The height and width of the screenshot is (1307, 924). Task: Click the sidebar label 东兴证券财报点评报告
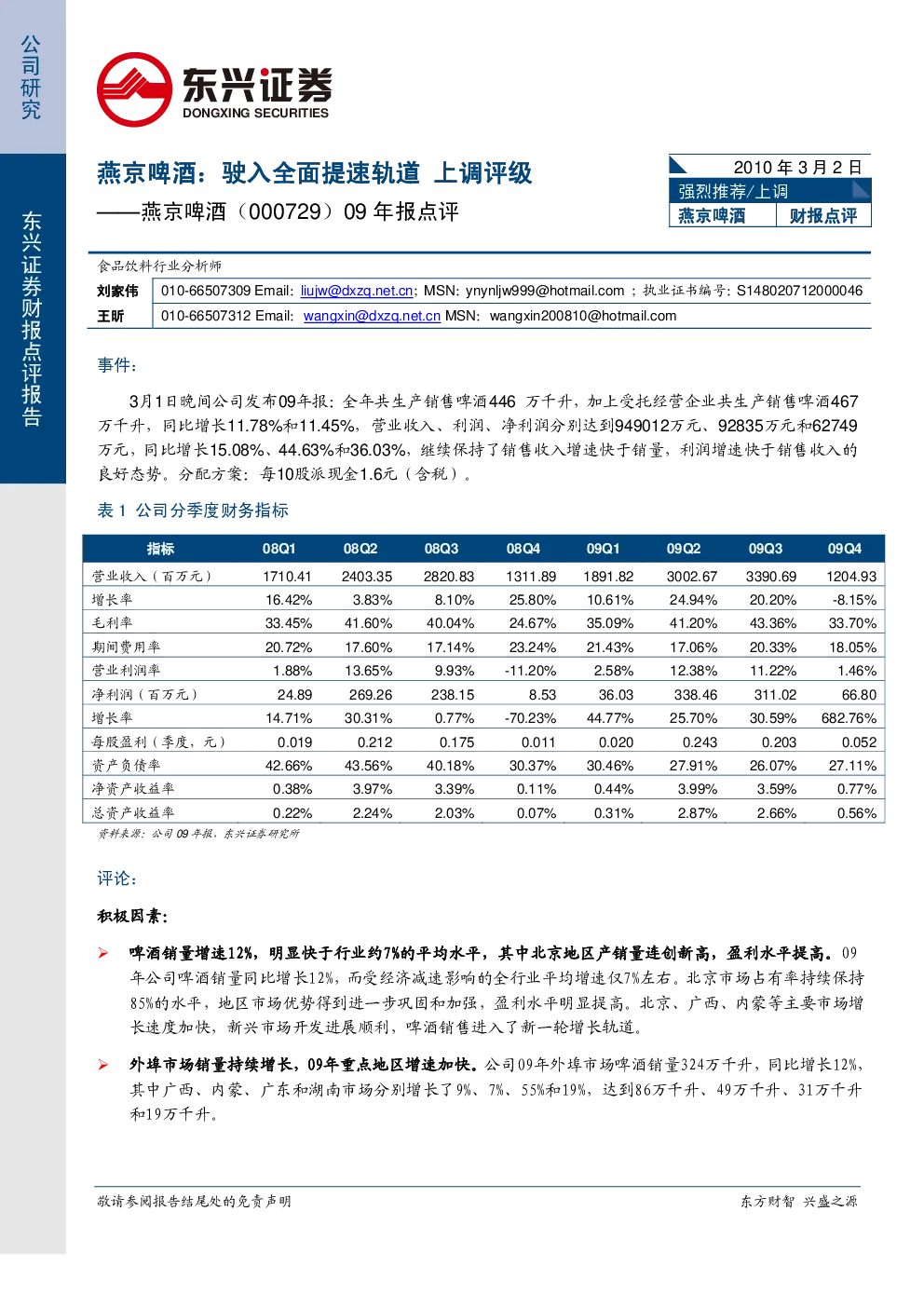32,319
